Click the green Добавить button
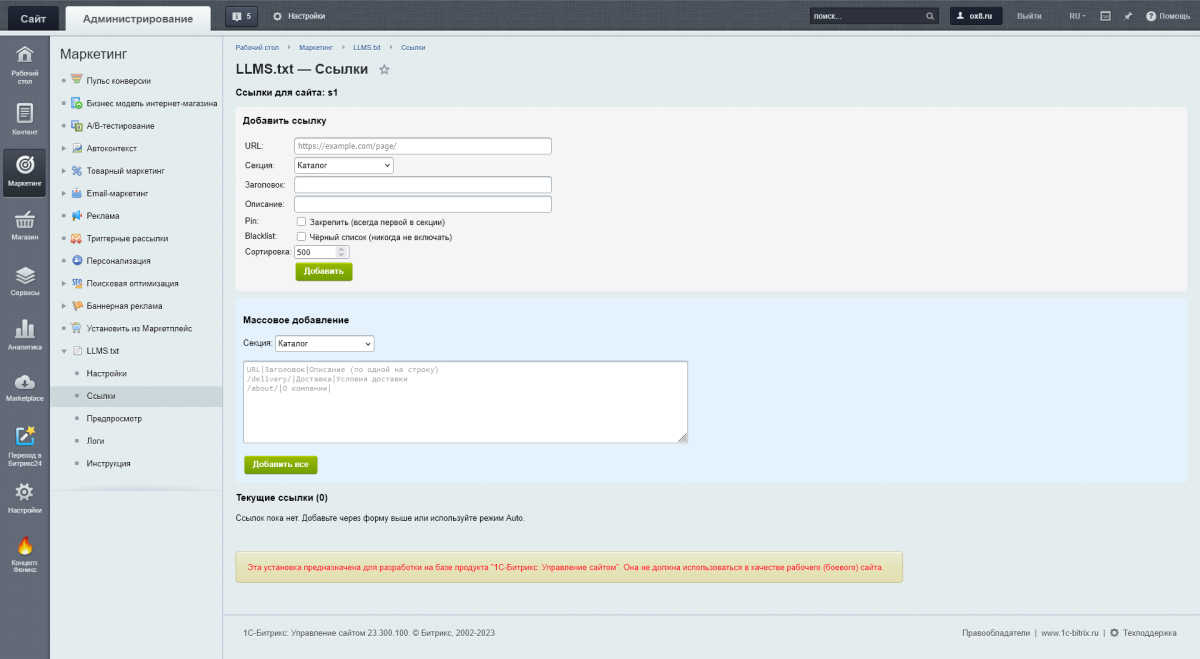The height and width of the screenshot is (659, 1200). 323,271
